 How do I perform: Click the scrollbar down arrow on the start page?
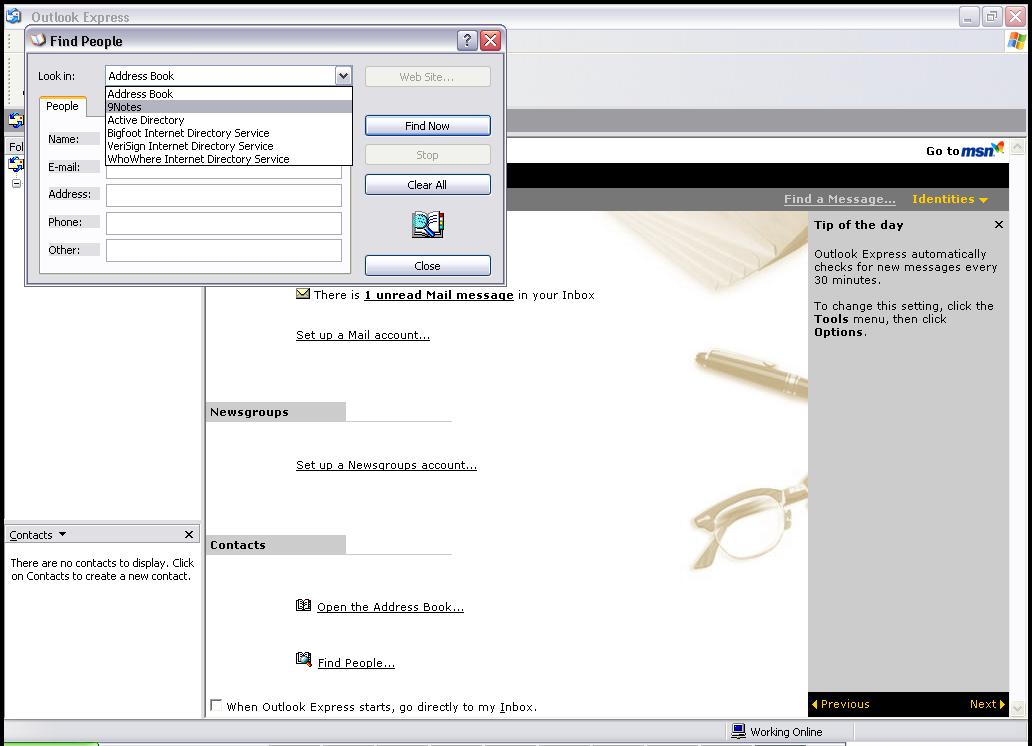tap(1018, 708)
